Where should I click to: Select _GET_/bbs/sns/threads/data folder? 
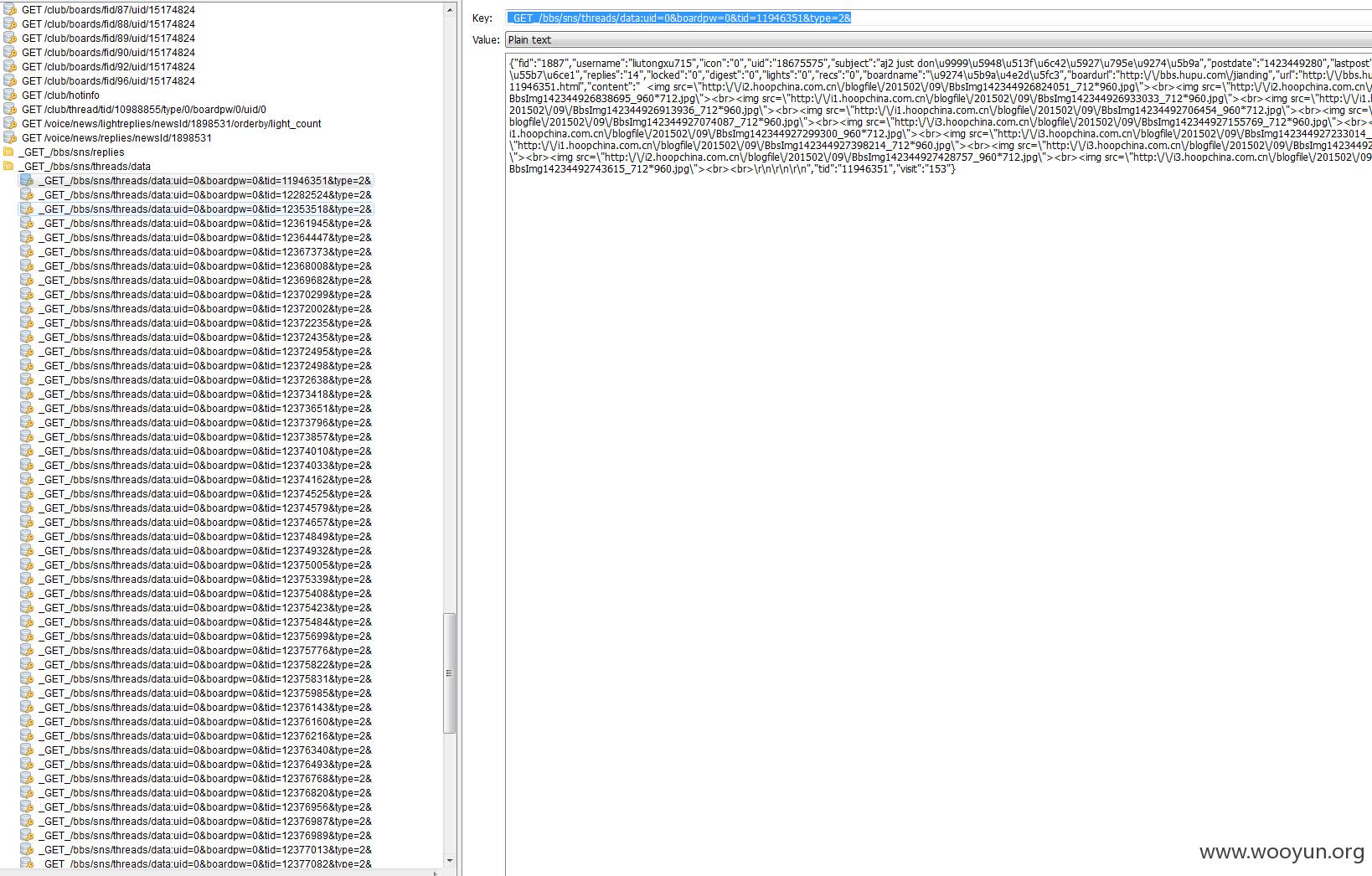coord(85,166)
